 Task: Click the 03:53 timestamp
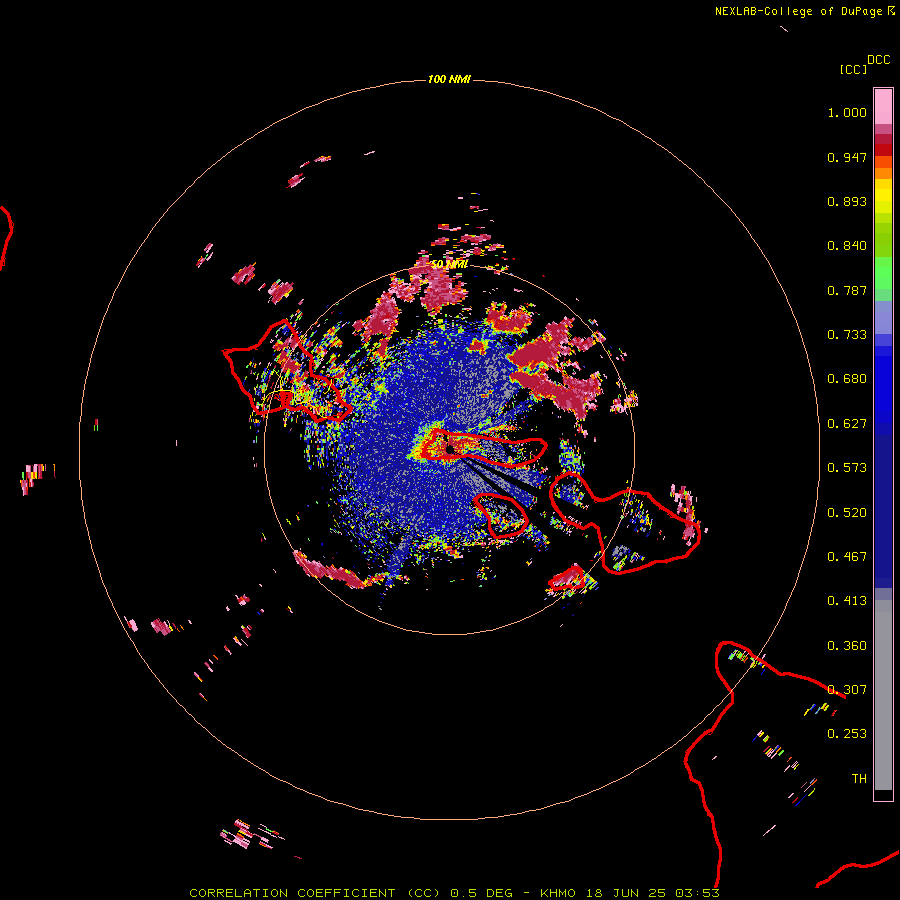pyautogui.click(x=697, y=893)
